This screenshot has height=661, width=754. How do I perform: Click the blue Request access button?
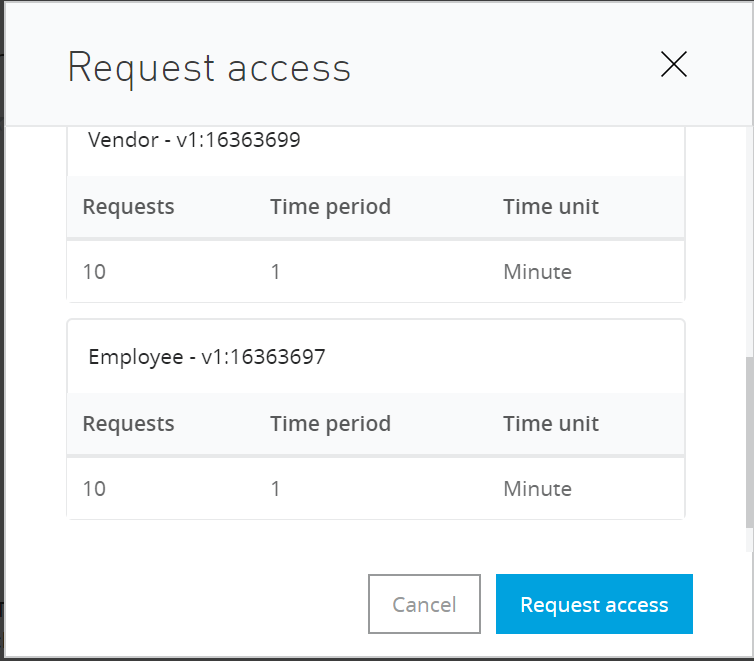pyautogui.click(x=594, y=604)
